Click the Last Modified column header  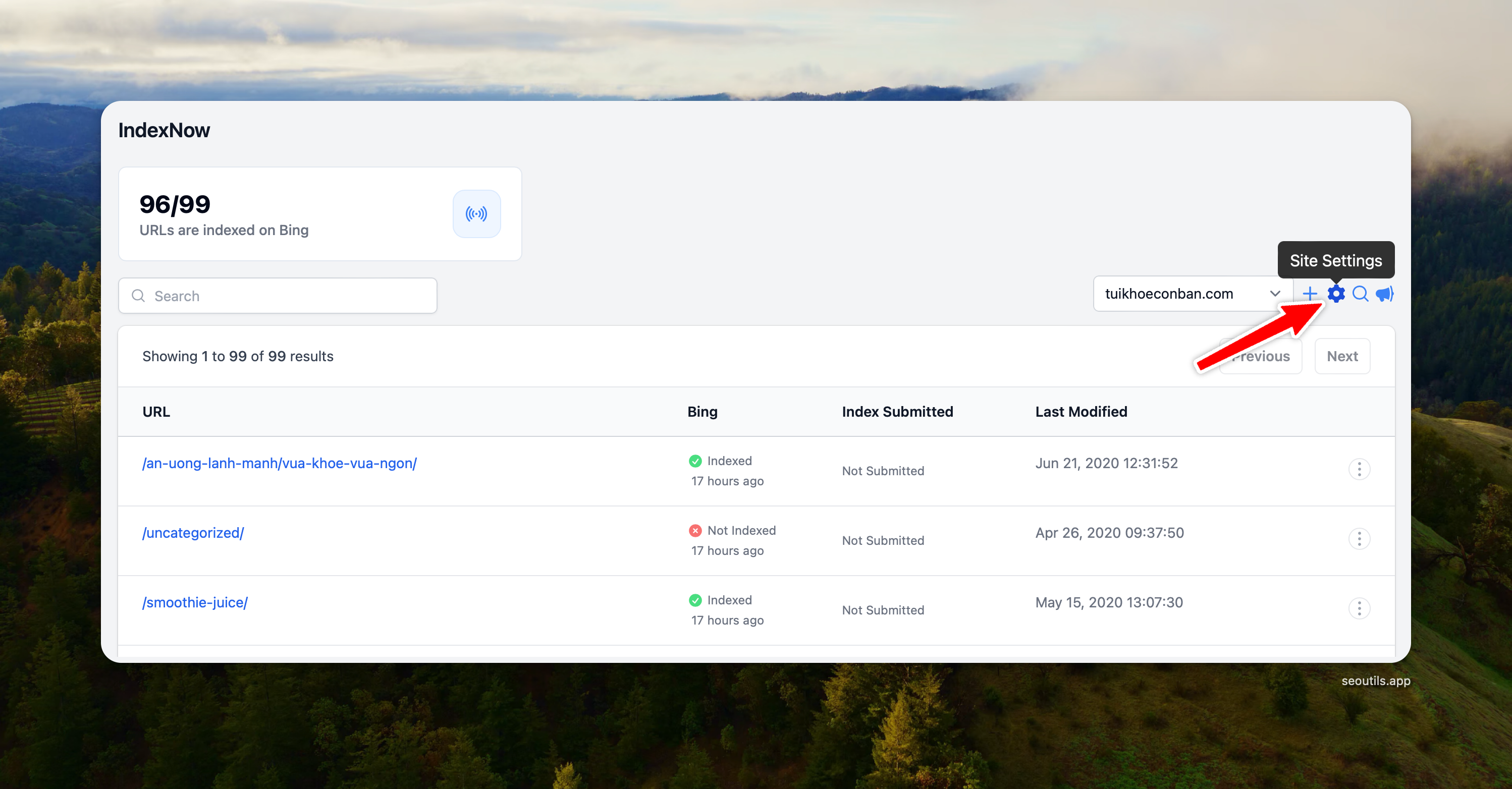tap(1081, 412)
